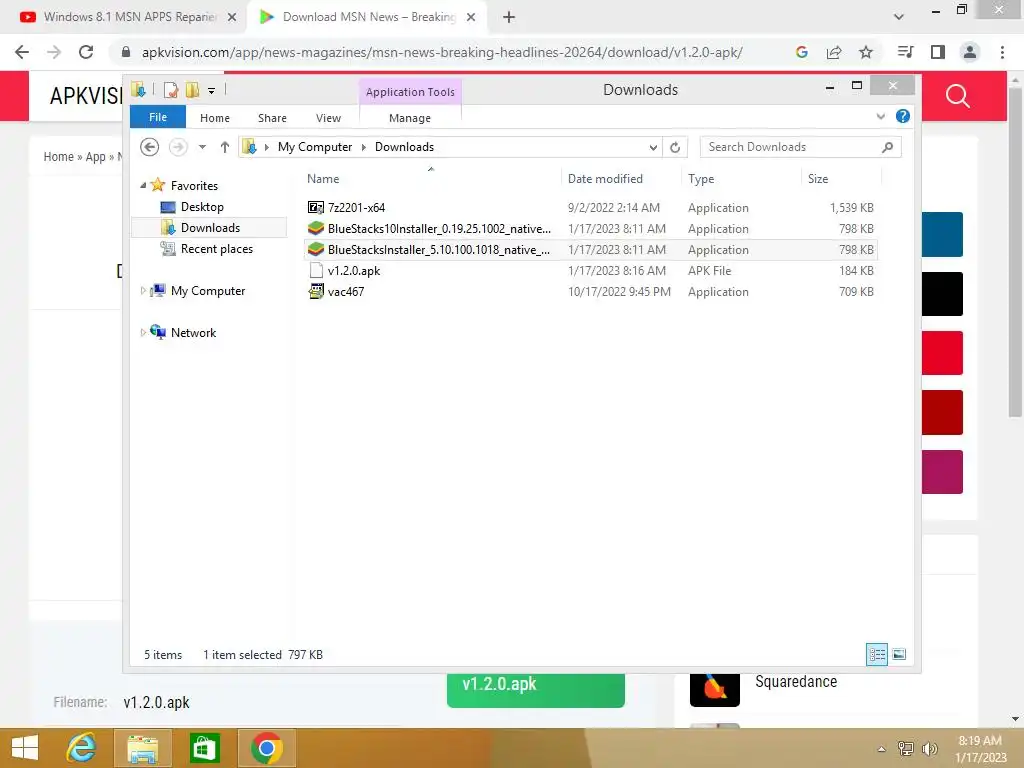Open Explorer help question mark icon

(903, 116)
